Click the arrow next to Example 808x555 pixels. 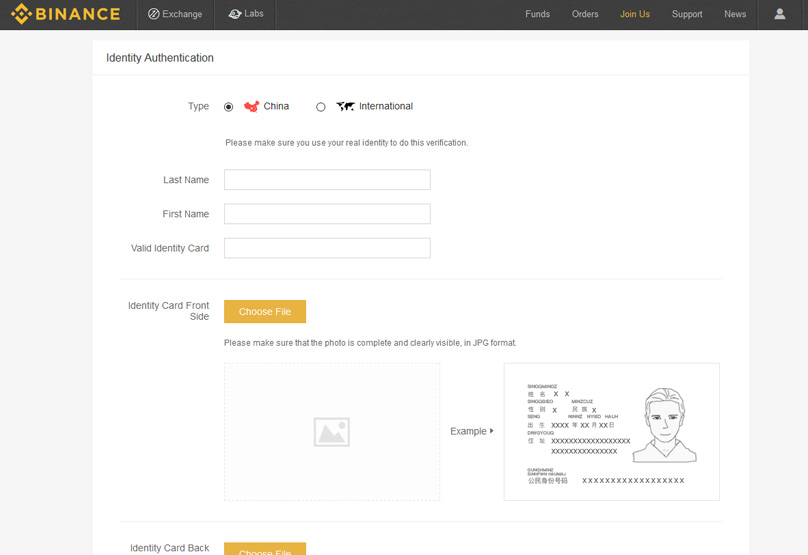(x=492, y=431)
